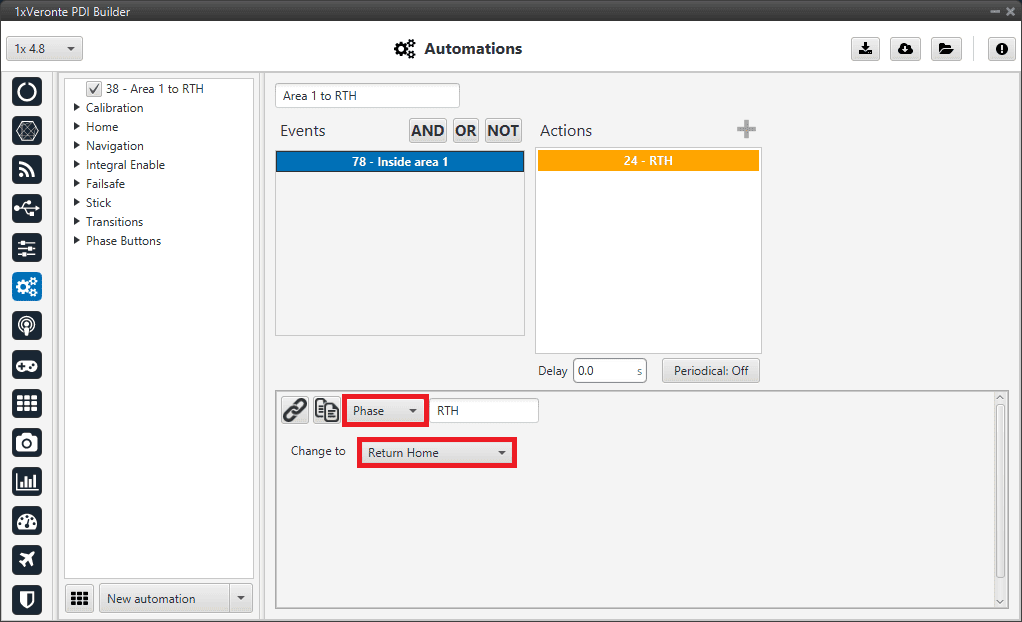Image resolution: width=1022 pixels, height=622 pixels.
Task: Select the gamepad stick sidebar icon
Action: [x=27, y=365]
